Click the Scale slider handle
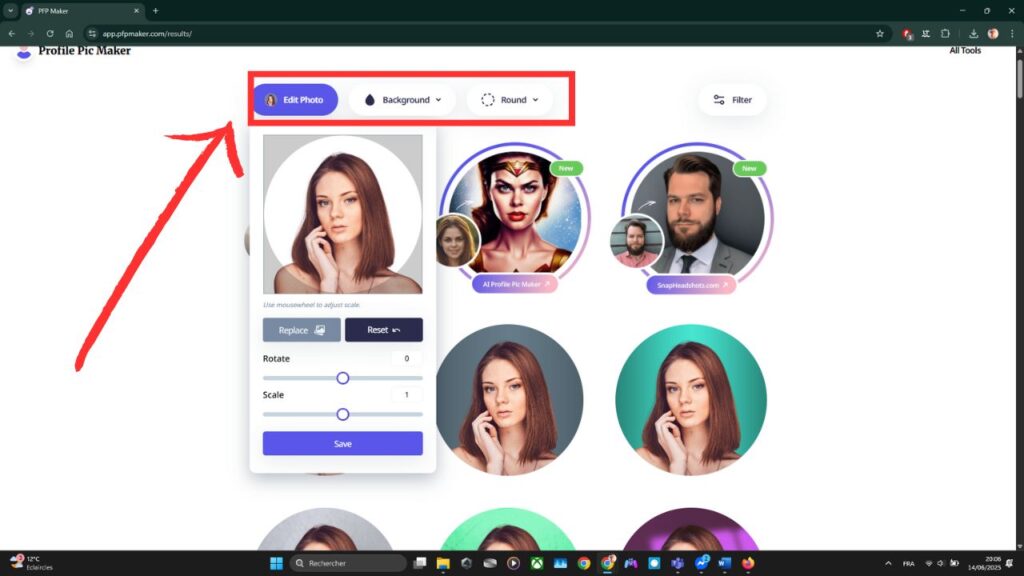This screenshot has height=576, width=1024. 343,415
